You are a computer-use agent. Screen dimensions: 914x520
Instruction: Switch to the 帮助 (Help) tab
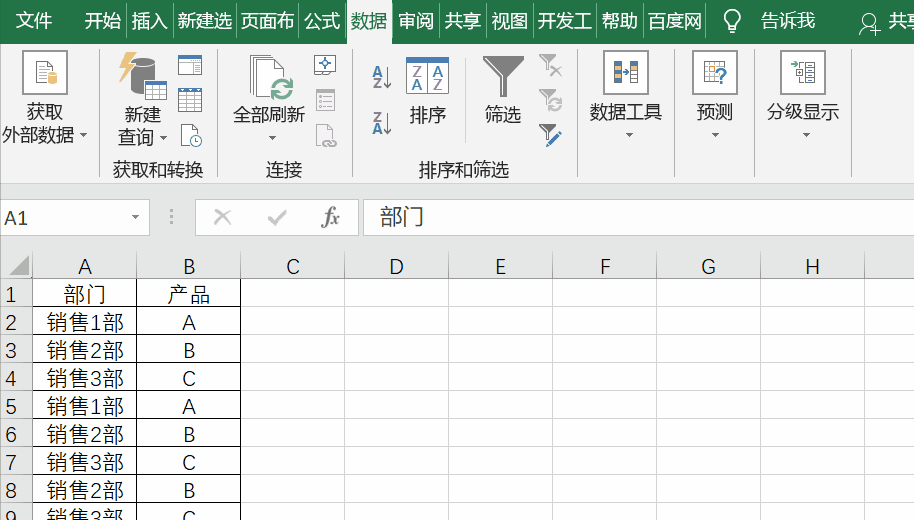(x=620, y=21)
